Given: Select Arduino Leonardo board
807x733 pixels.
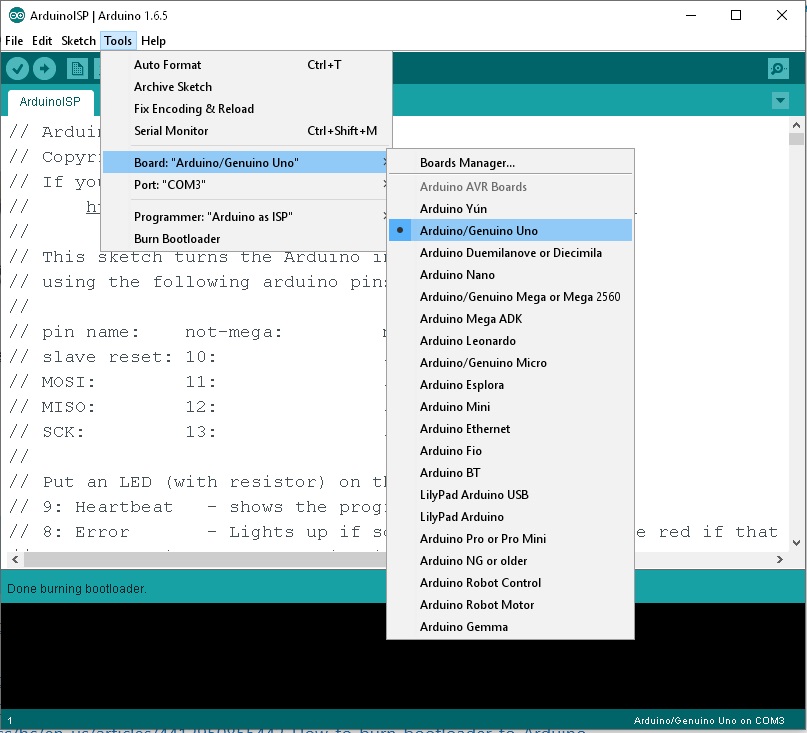Looking at the screenshot, I should 510,341.
